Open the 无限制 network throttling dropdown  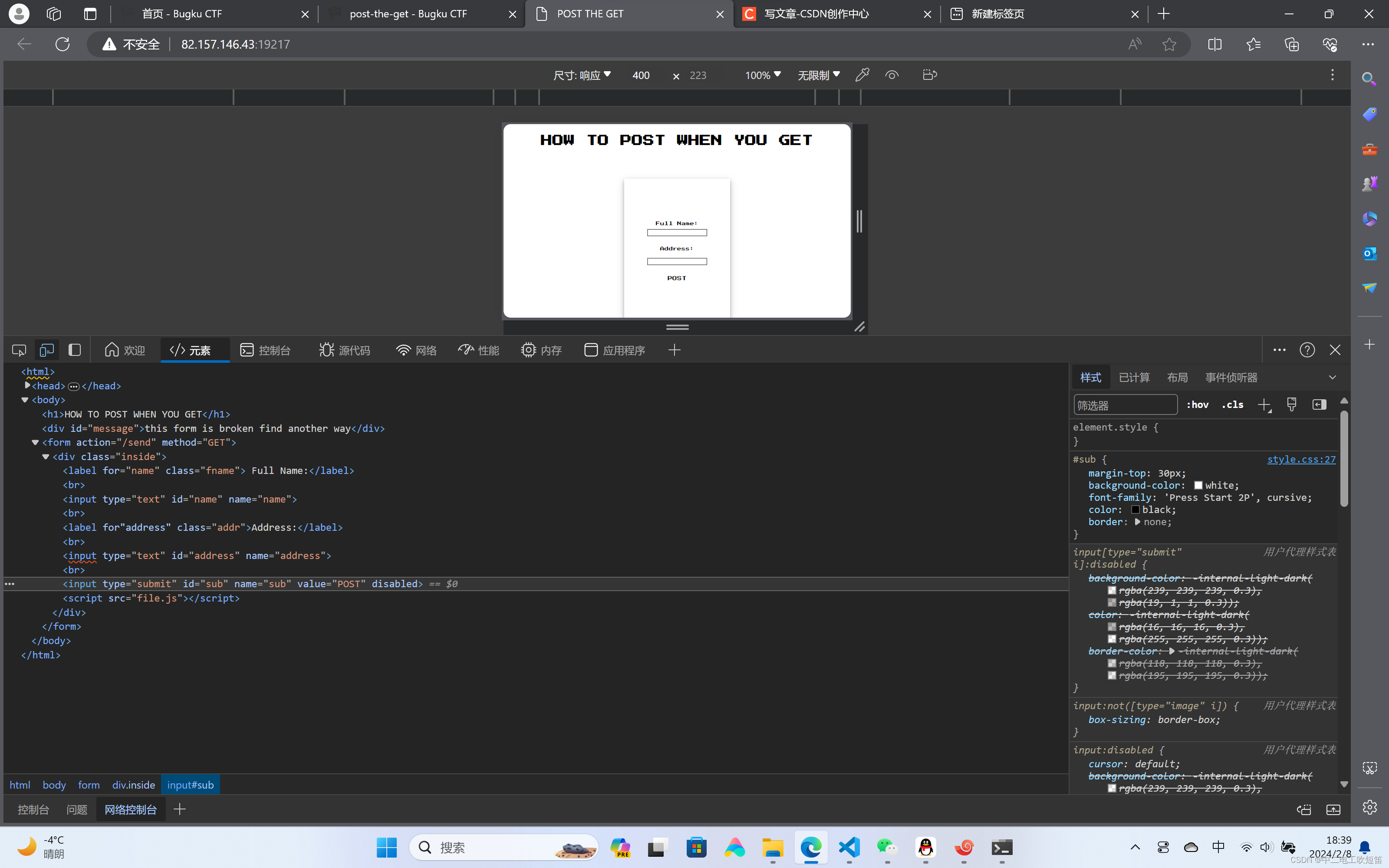(x=819, y=75)
